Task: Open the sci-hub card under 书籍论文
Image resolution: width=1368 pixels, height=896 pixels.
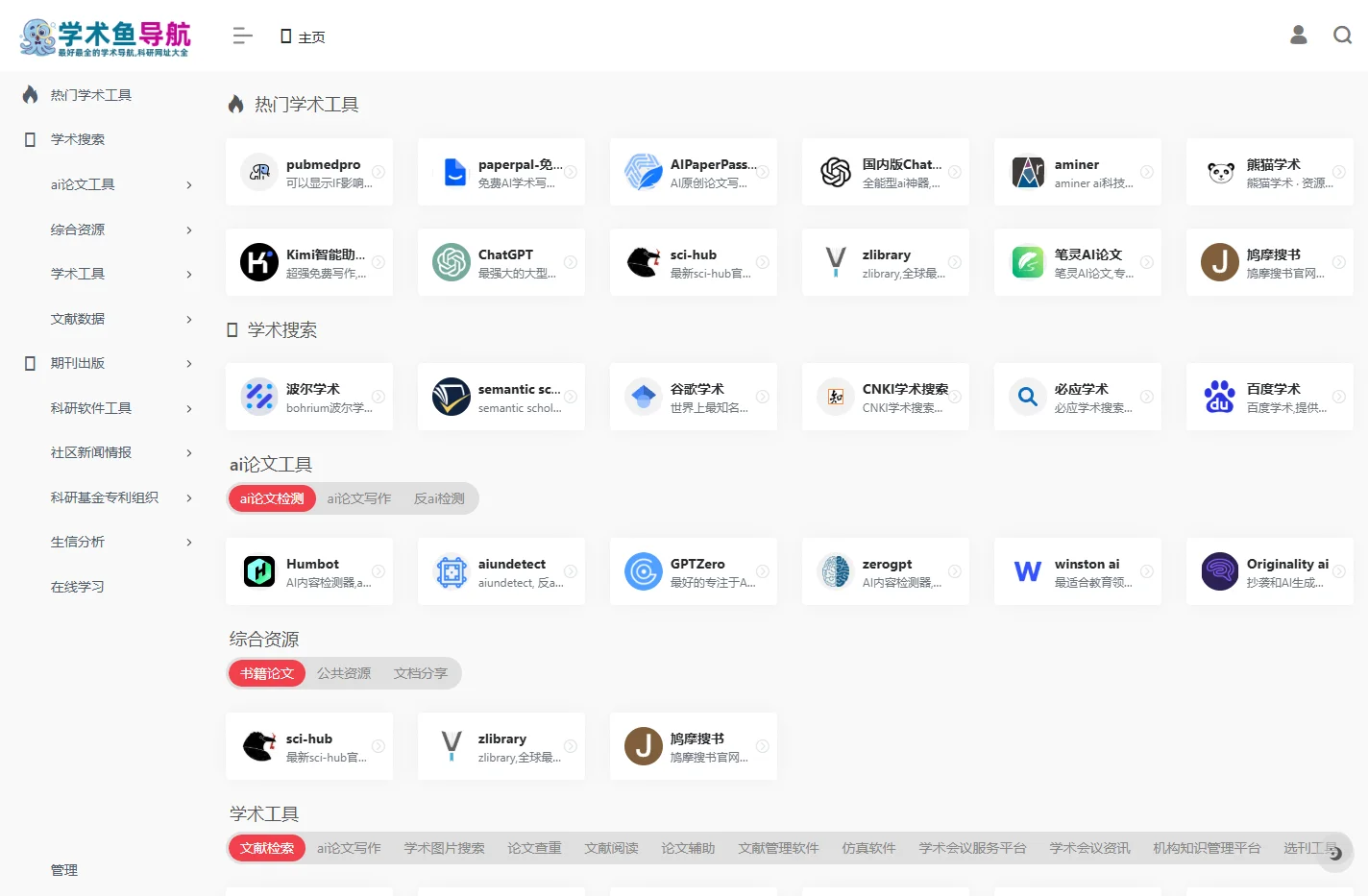Action: (309, 746)
